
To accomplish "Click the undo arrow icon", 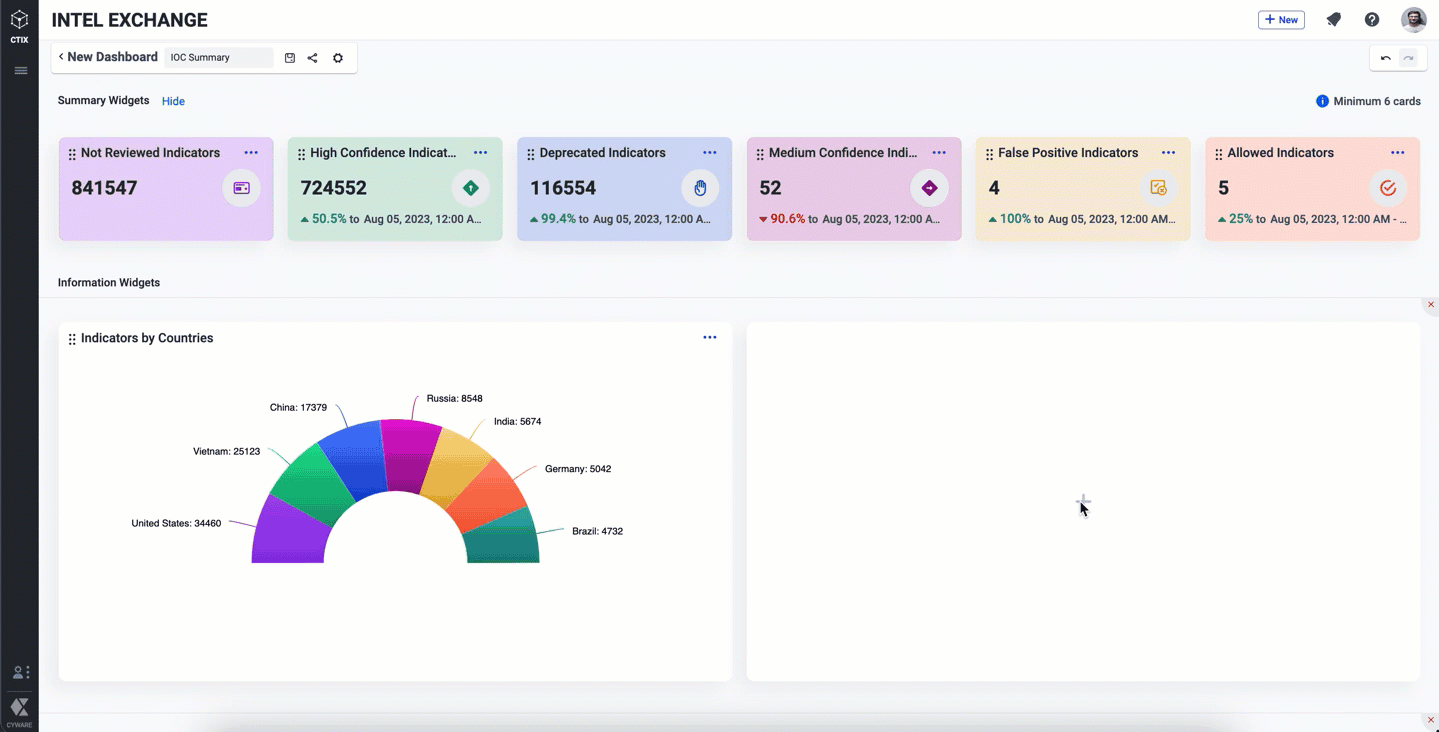I will pyautogui.click(x=1385, y=58).
